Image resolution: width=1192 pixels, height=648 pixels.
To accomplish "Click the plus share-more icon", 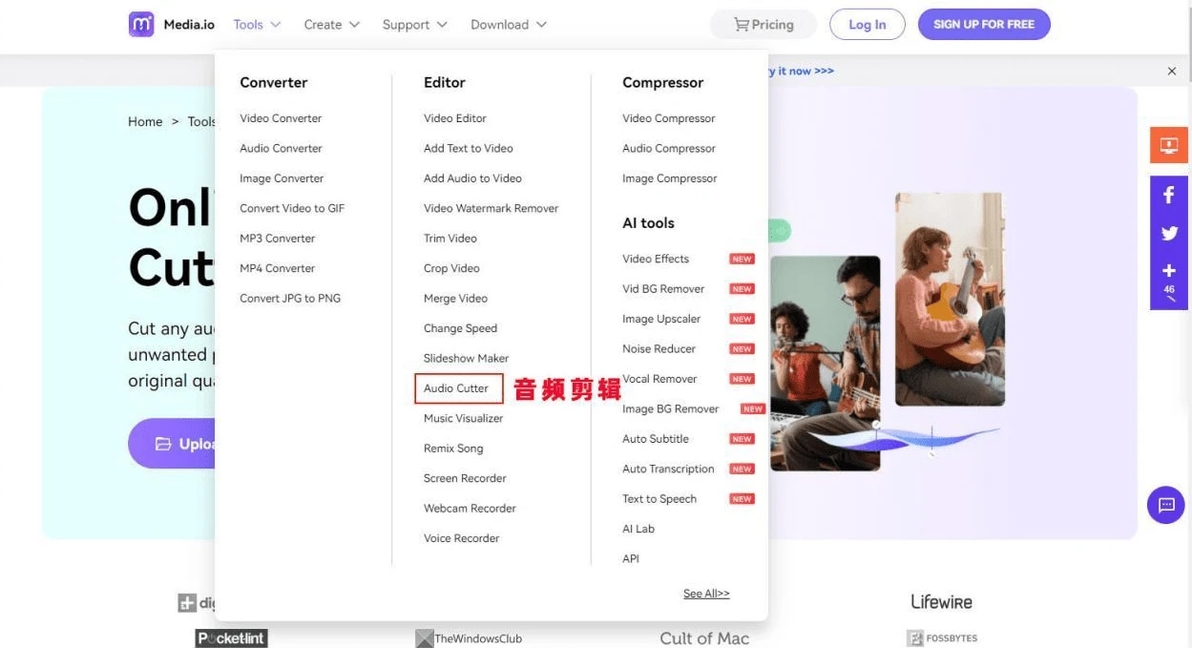I will coord(1168,271).
